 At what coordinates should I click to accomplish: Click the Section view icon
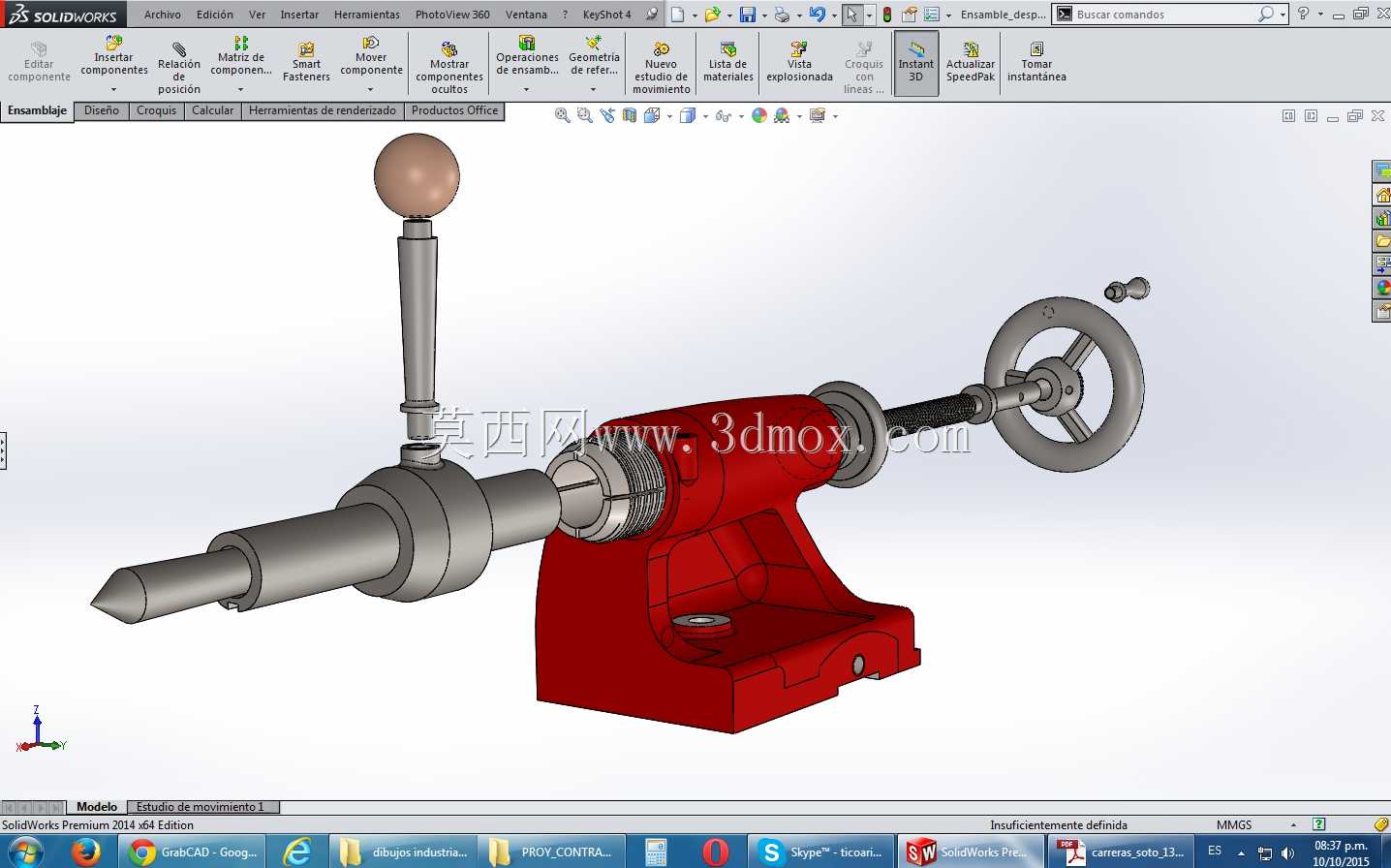[x=630, y=115]
